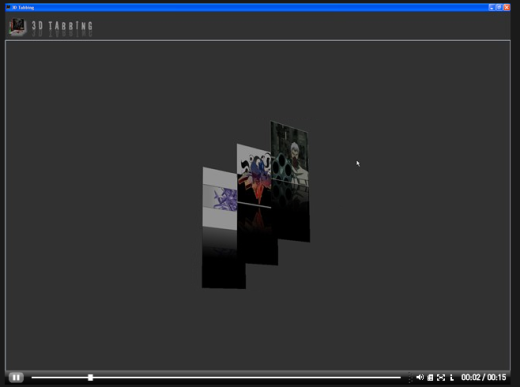
Task: Click the info icon in player bar
Action: coord(452,377)
